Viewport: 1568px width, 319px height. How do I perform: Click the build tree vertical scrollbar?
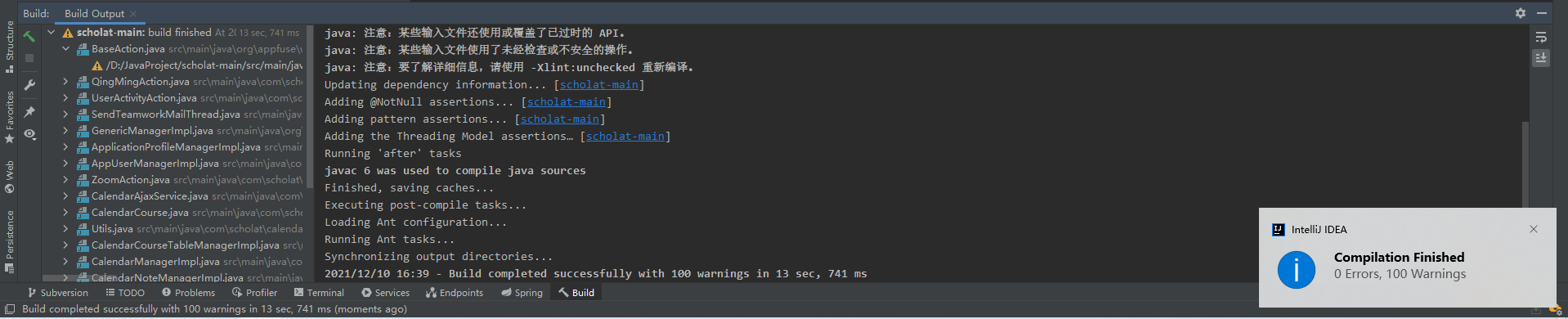tap(310, 106)
